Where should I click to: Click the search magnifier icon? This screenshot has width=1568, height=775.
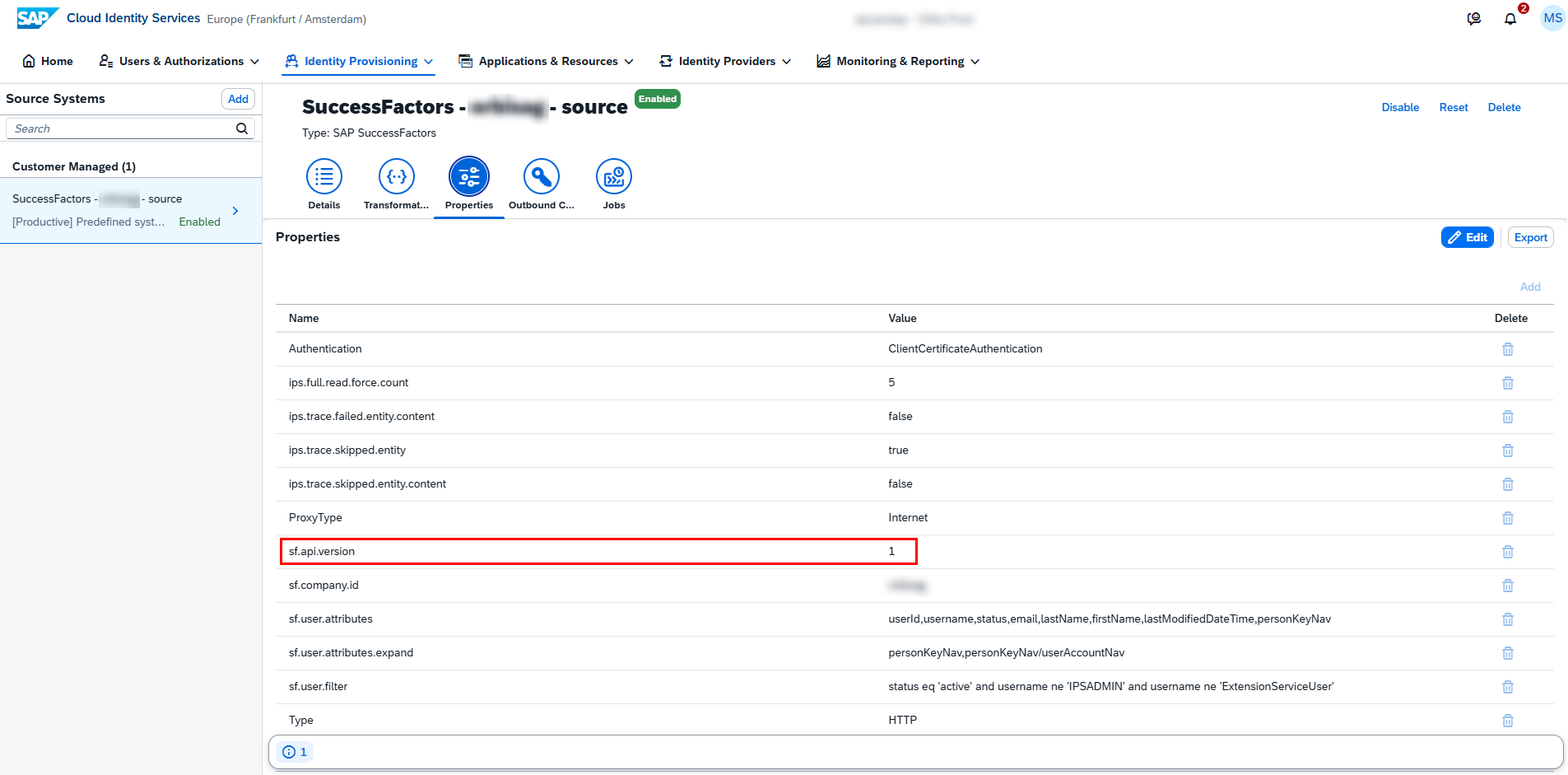pos(242,128)
